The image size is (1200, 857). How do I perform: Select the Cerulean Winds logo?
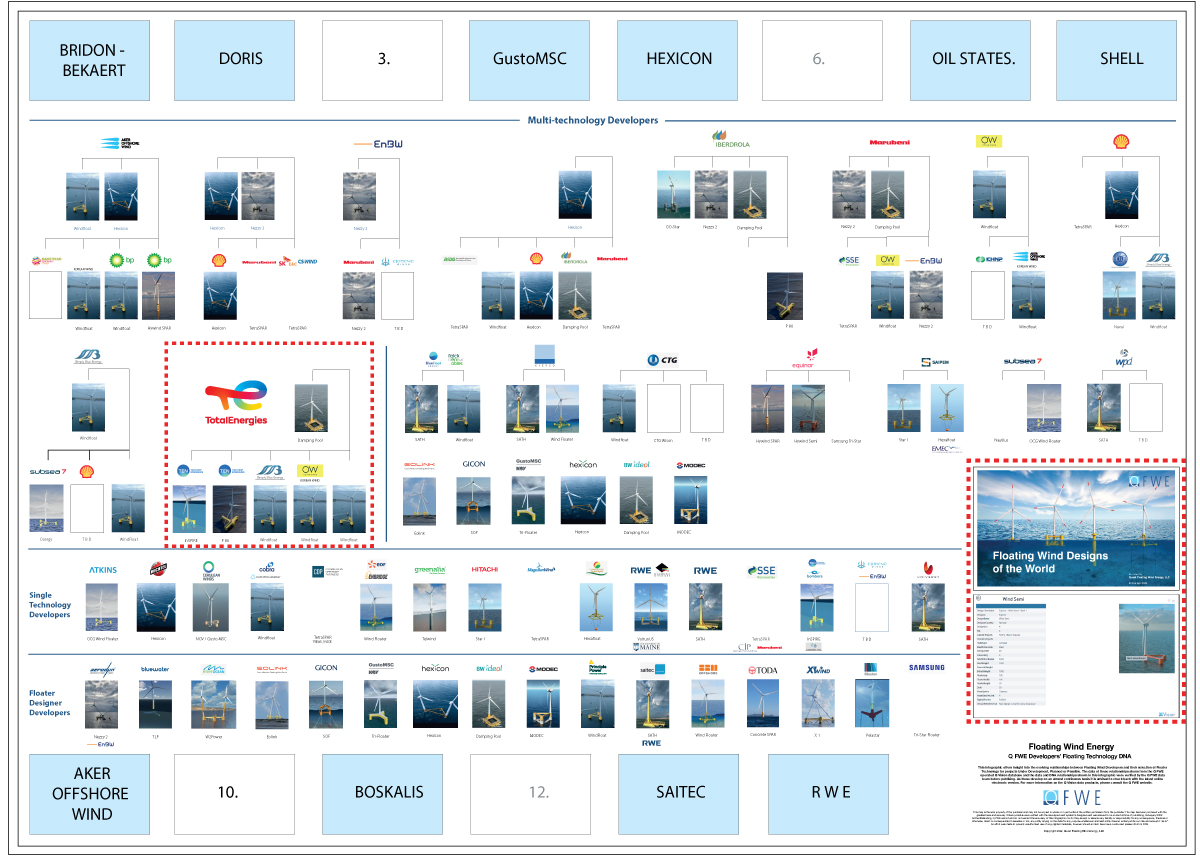(x=208, y=570)
